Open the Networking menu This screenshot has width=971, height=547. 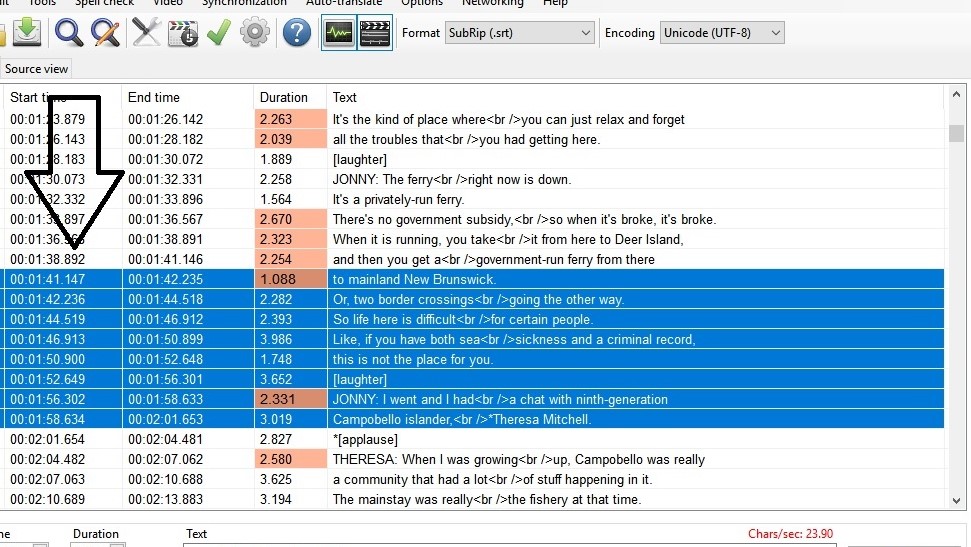pyautogui.click(x=492, y=3)
